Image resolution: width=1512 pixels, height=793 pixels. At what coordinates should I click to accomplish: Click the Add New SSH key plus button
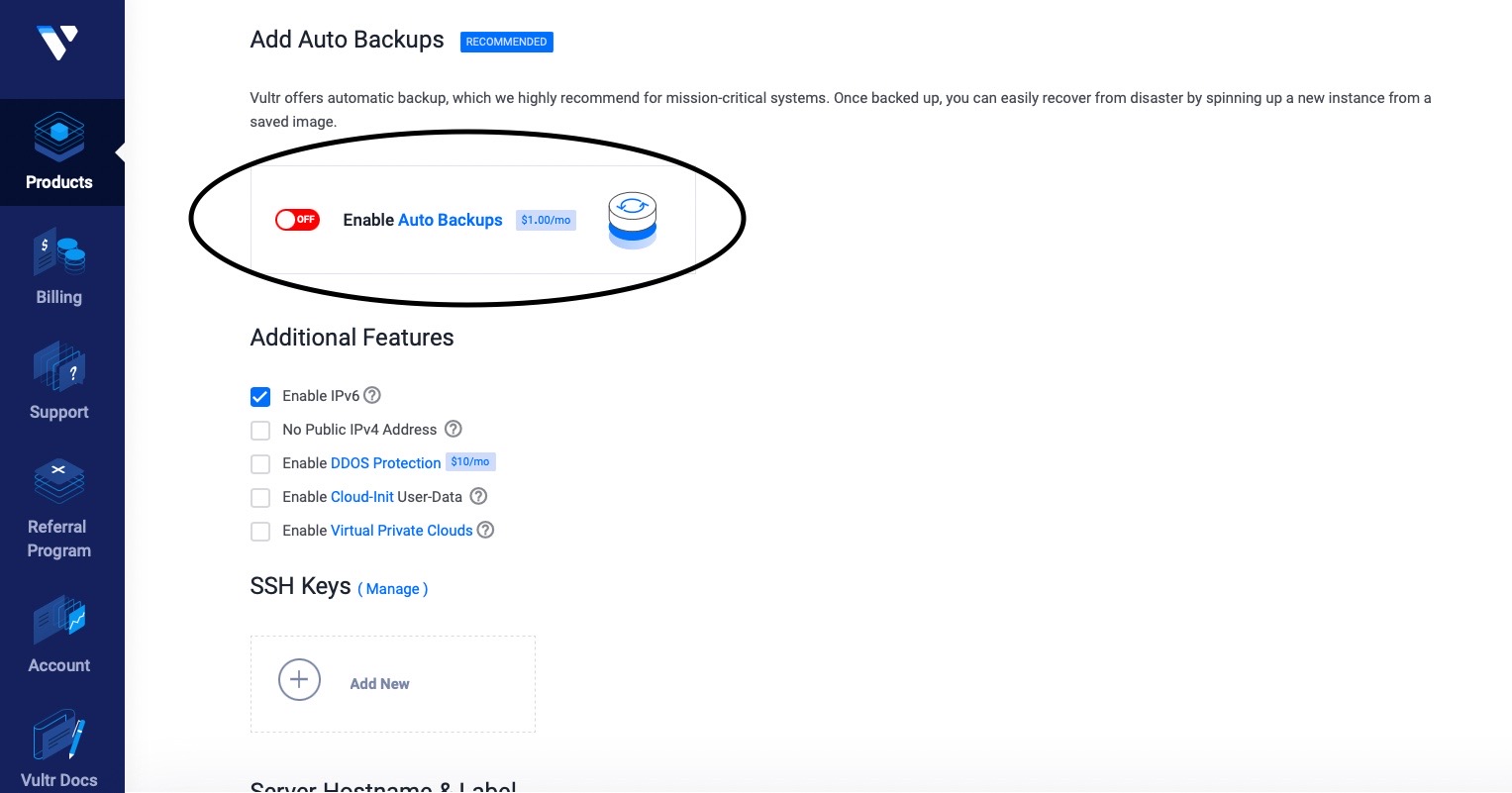[299, 680]
